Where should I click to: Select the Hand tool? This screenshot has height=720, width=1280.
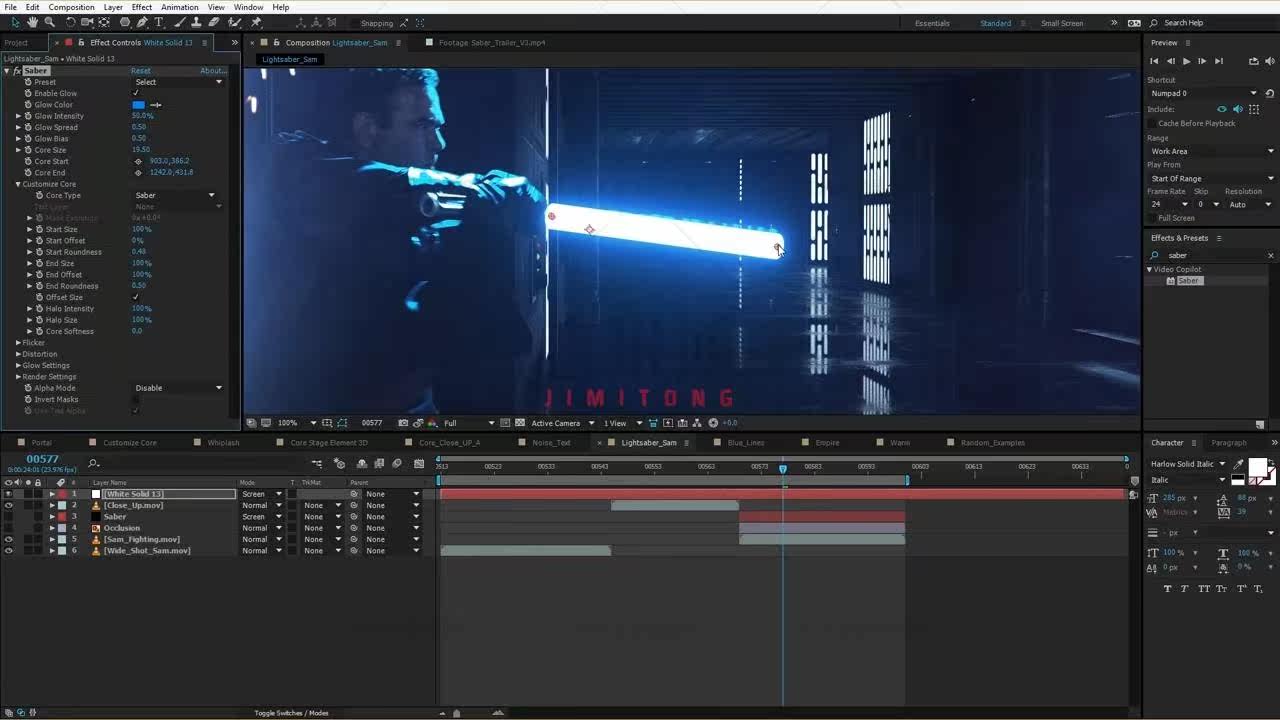(32, 22)
